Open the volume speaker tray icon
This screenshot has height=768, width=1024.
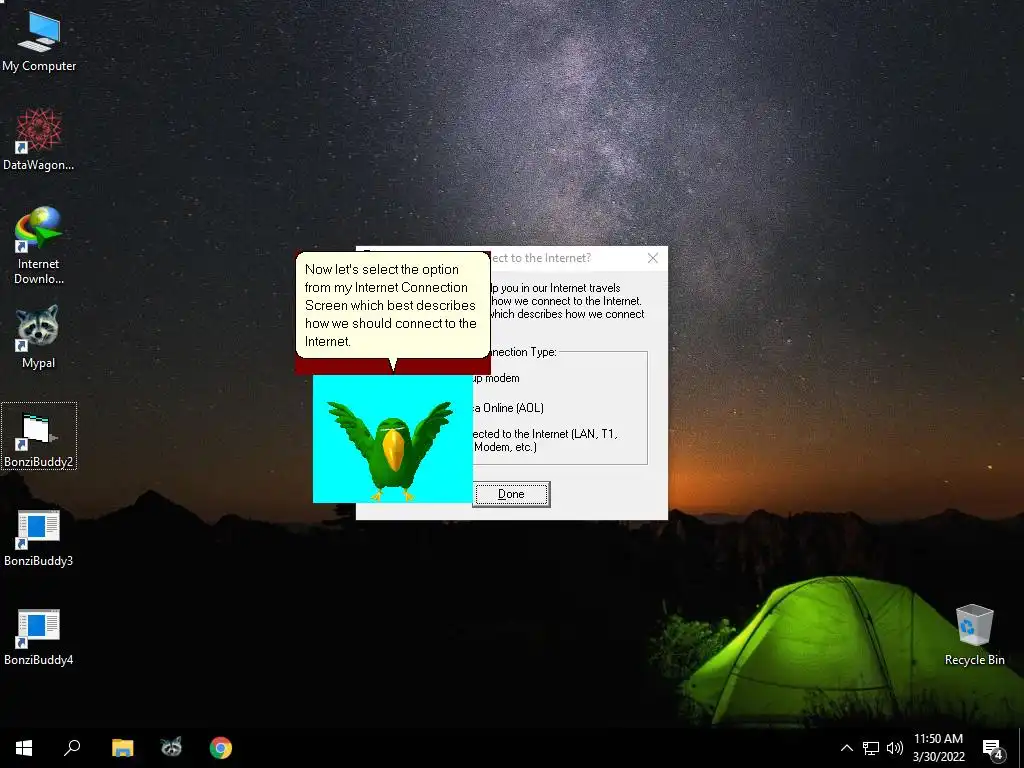click(895, 748)
